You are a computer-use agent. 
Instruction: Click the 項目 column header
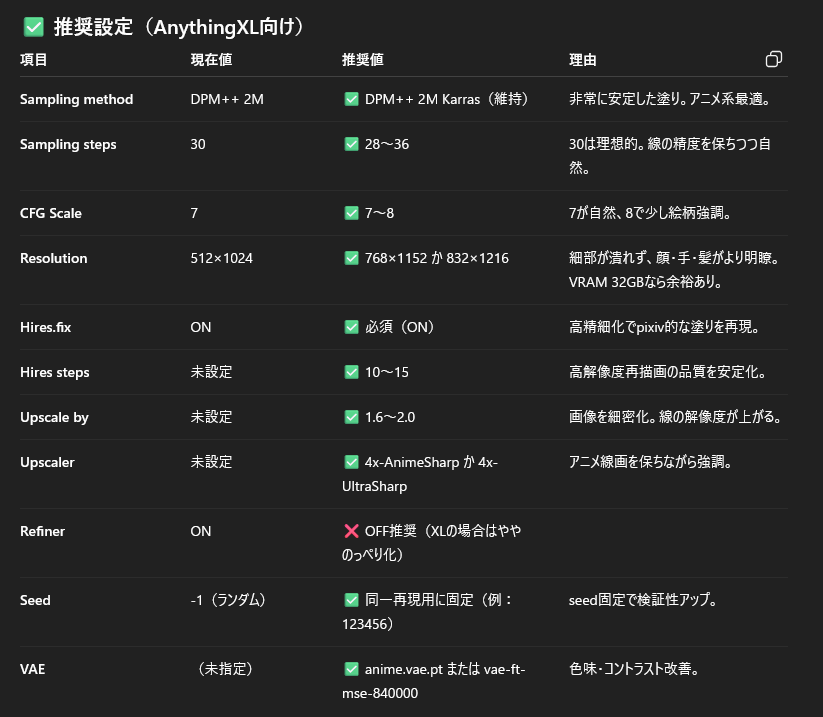34,60
